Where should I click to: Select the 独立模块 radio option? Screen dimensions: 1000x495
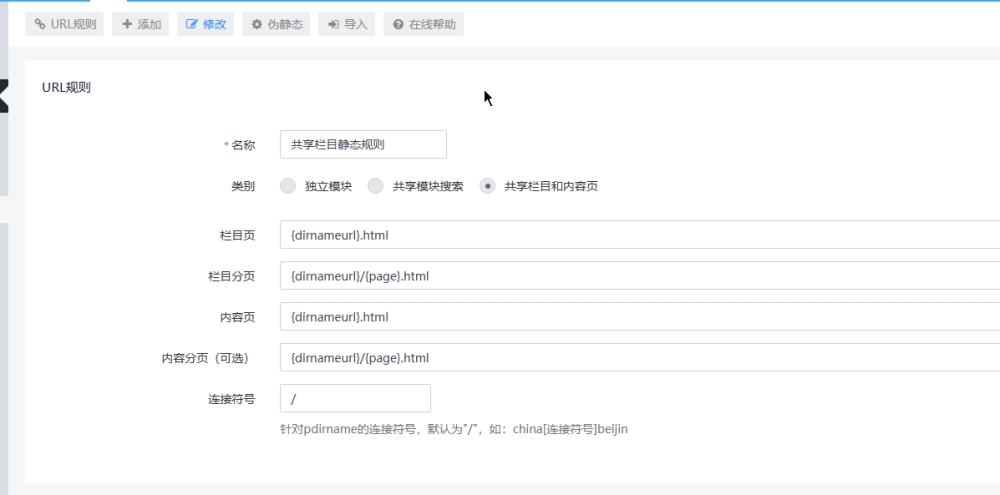pos(288,186)
